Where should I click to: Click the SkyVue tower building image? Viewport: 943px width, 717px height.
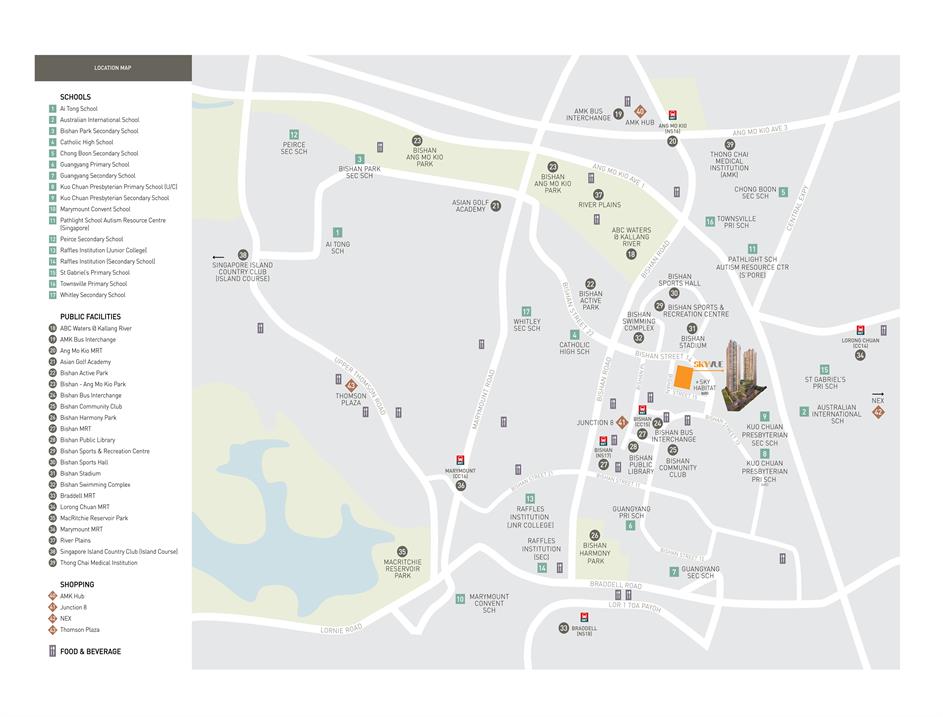(742, 375)
